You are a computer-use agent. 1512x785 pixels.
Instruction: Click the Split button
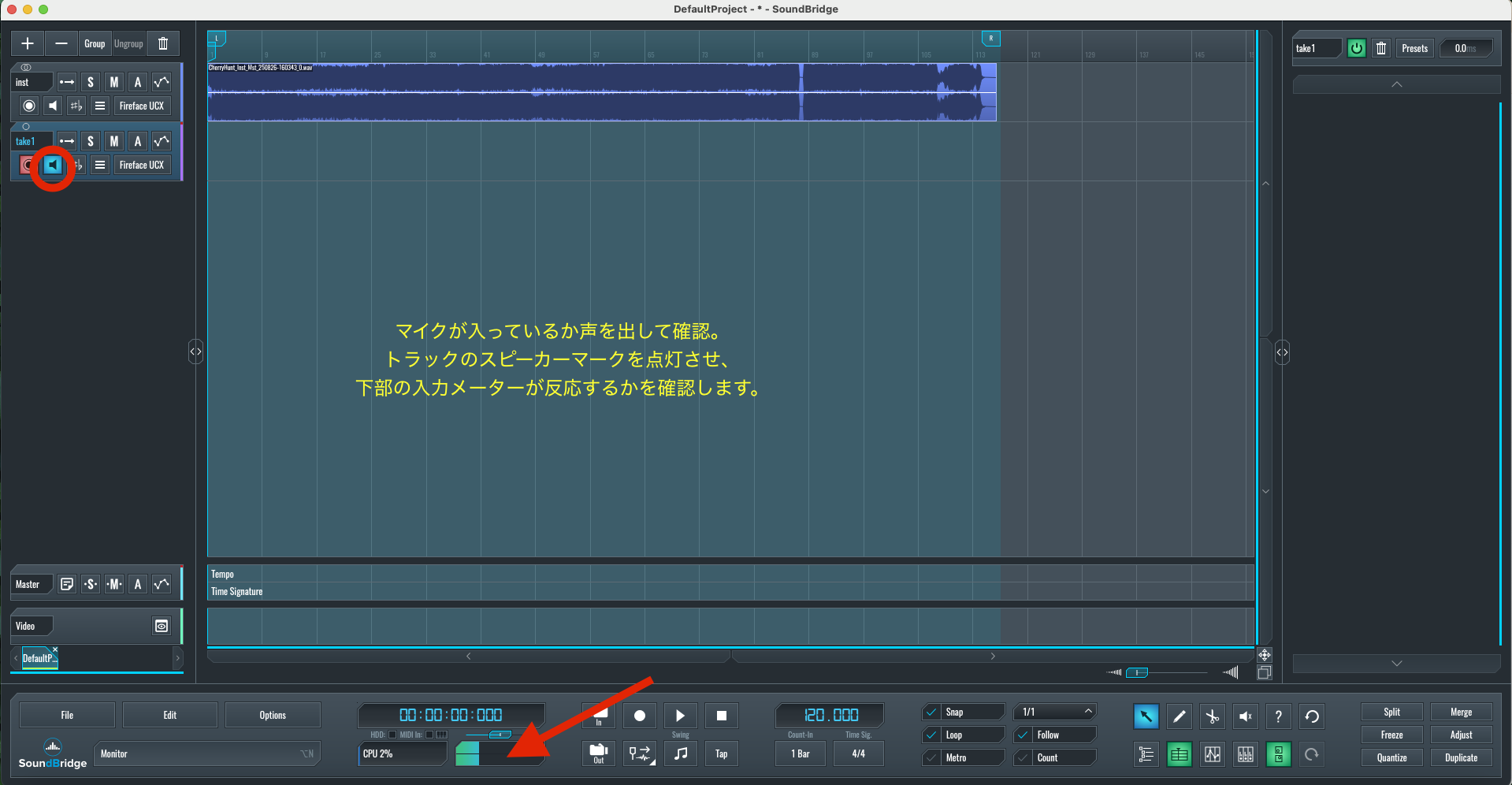click(x=1391, y=712)
